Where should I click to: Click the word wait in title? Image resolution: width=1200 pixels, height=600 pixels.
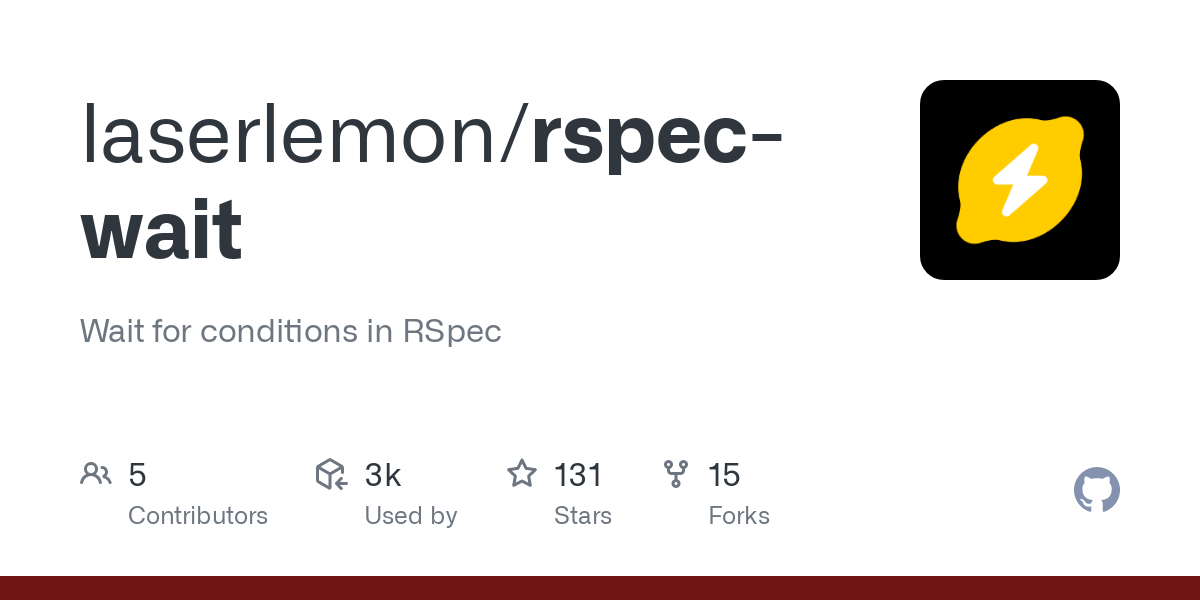point(161,229)
